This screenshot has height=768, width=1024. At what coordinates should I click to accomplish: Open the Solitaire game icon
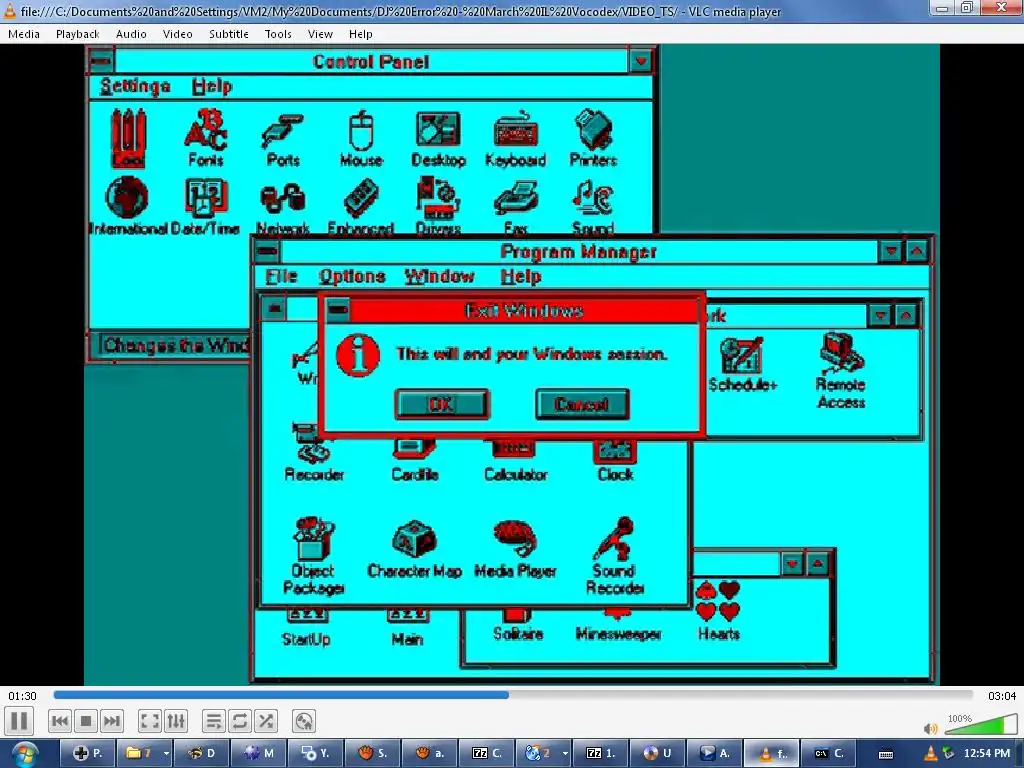[517, 624]
